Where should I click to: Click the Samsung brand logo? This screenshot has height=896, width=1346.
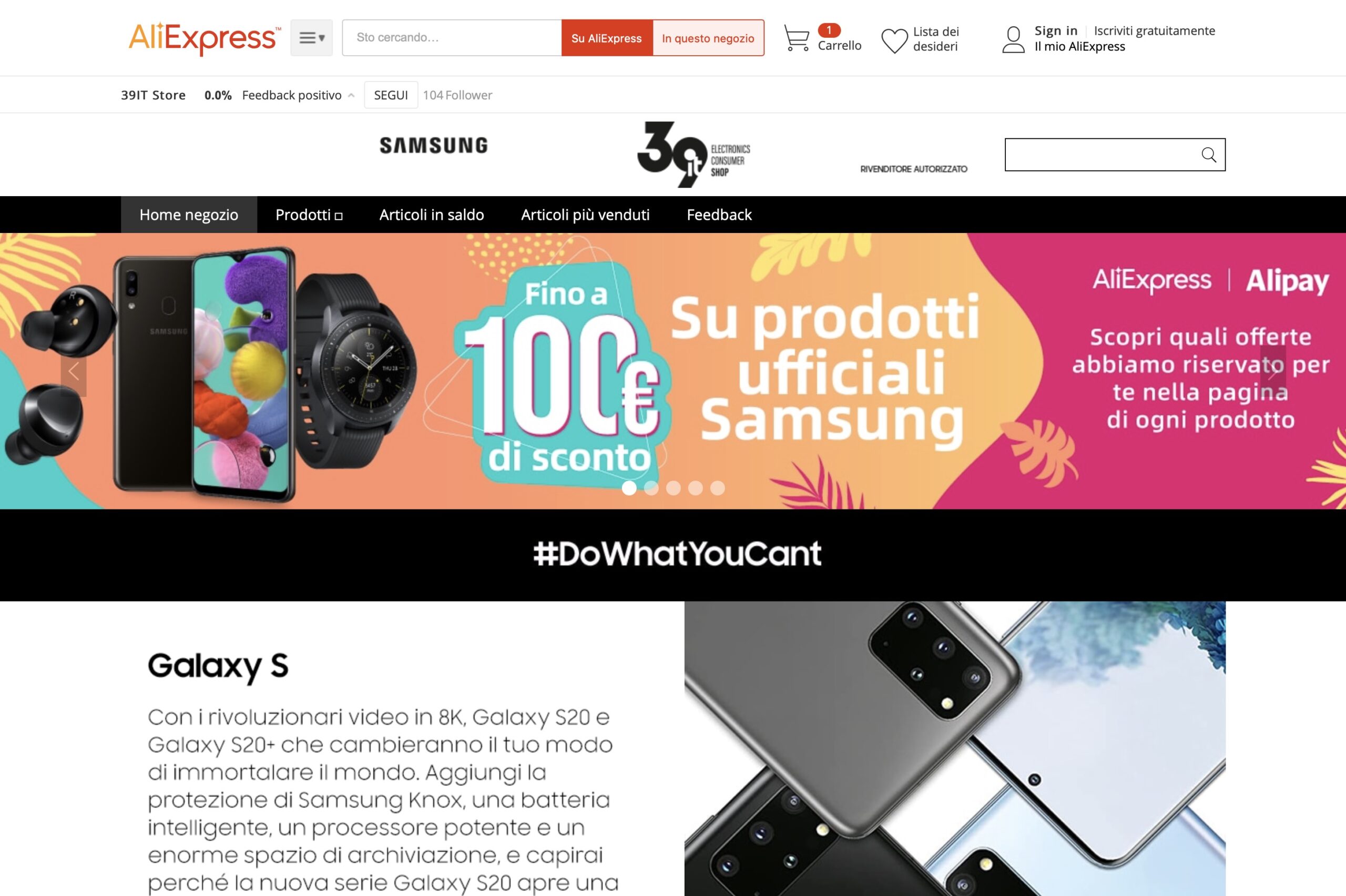click(434, 145)
